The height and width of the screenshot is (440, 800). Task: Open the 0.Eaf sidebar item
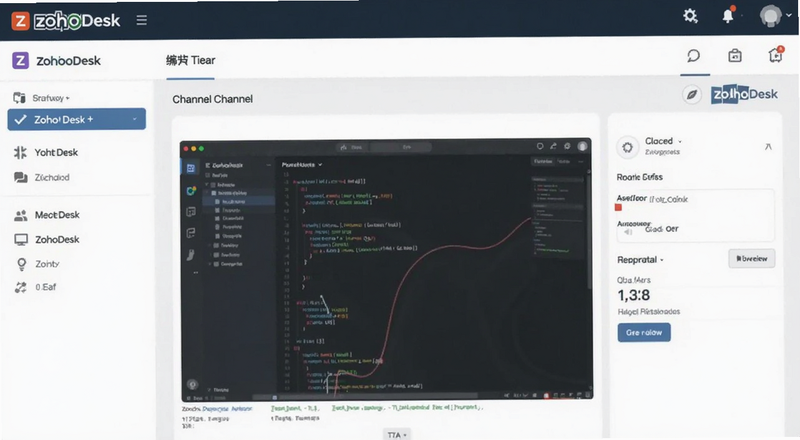tap(35, 287)
